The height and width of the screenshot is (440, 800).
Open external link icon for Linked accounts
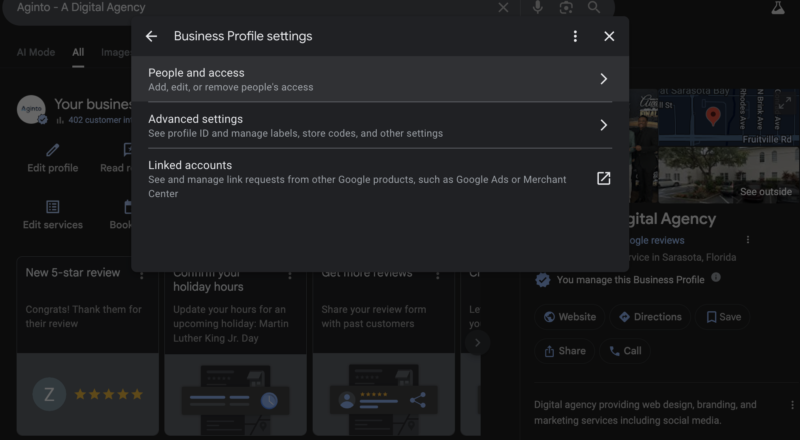click(x=603, y=179)
